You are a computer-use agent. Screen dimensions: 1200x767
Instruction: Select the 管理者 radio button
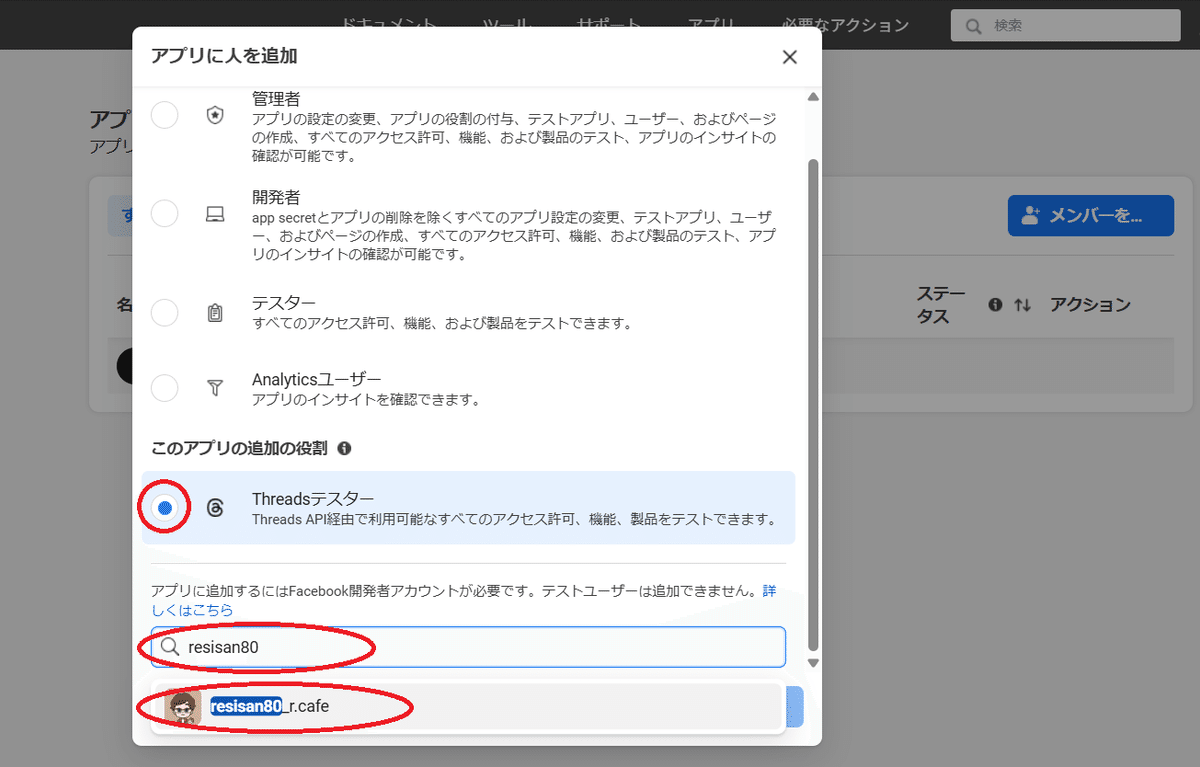(x=164, y=114)
